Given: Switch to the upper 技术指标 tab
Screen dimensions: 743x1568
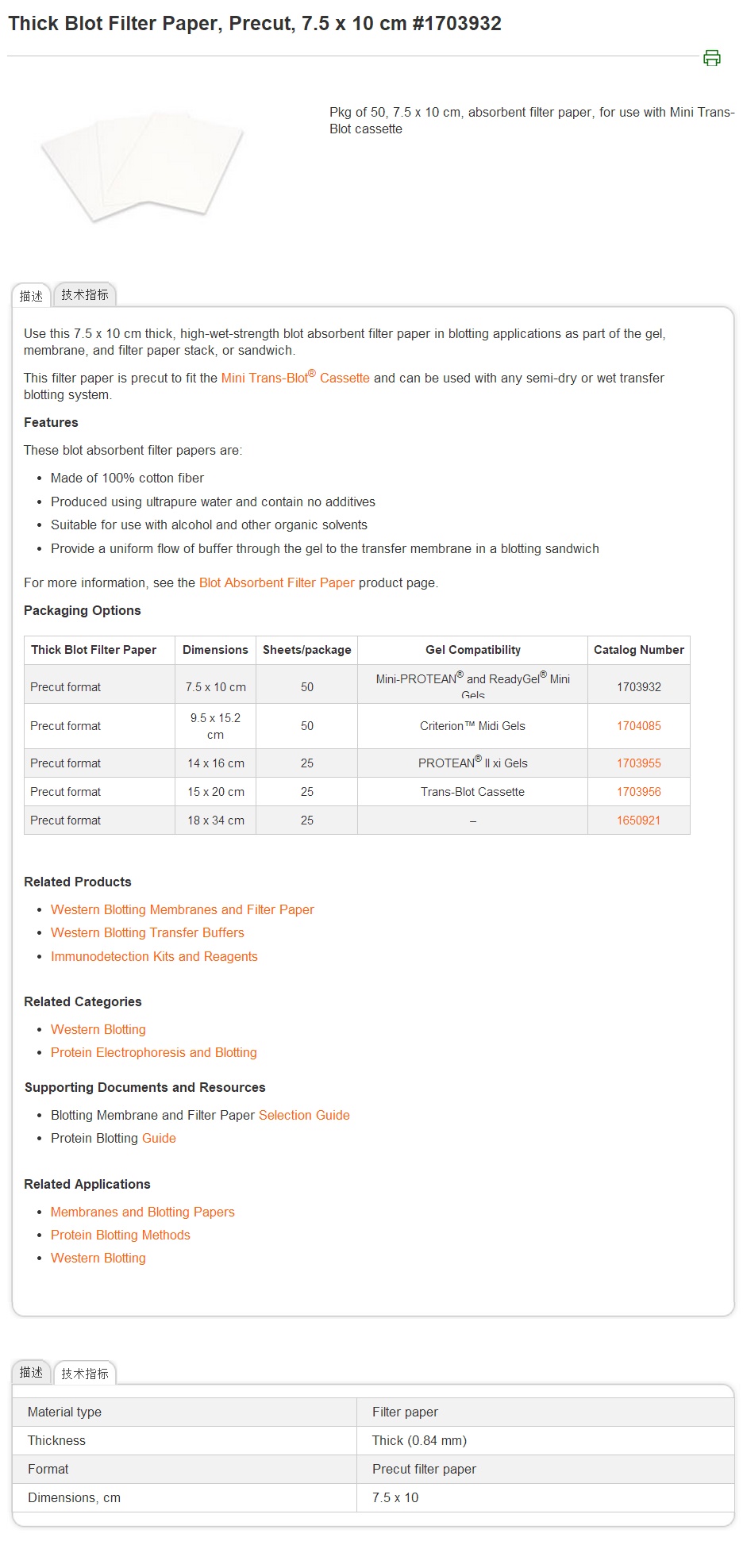Looking at the screenshot, I should tap(85, 295).
